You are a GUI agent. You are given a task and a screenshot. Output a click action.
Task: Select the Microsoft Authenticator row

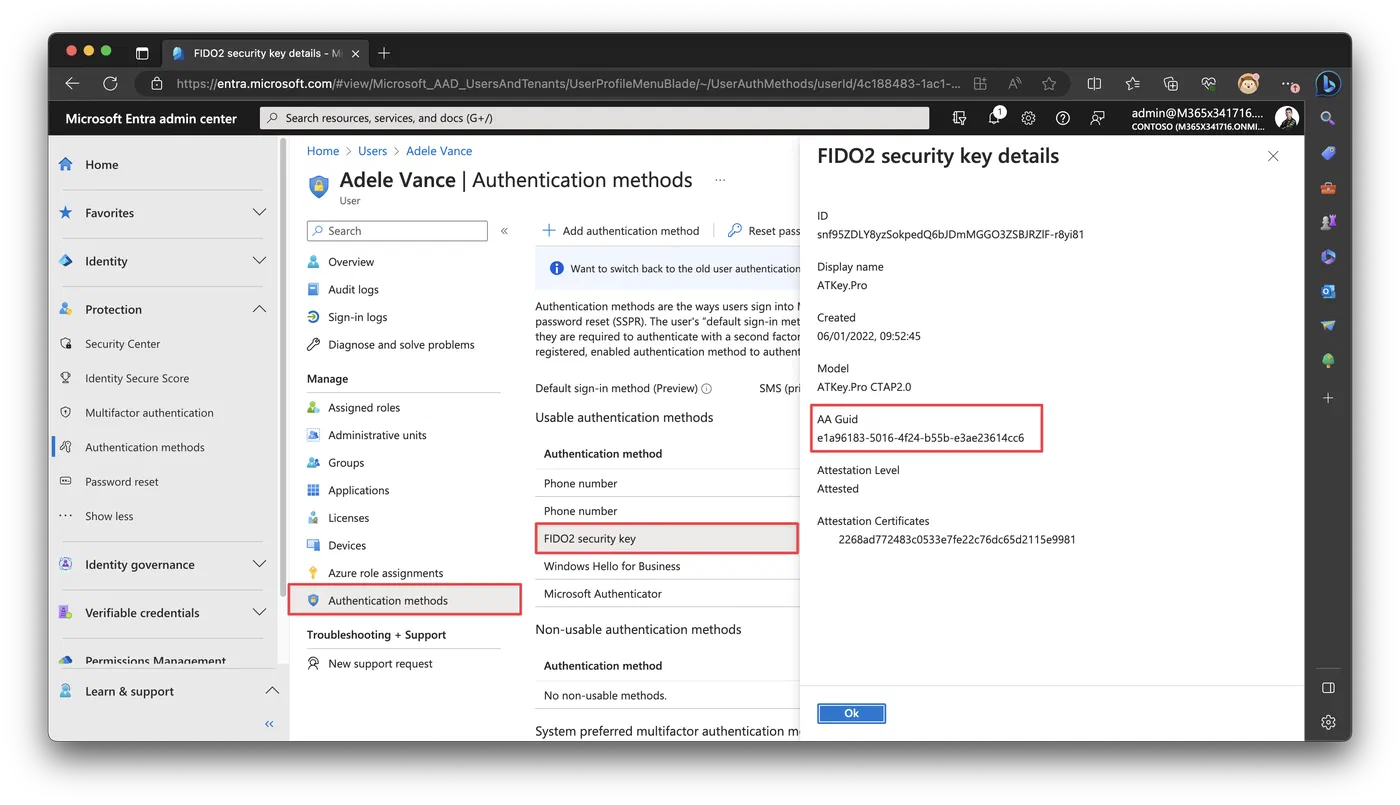click(667, 594)
